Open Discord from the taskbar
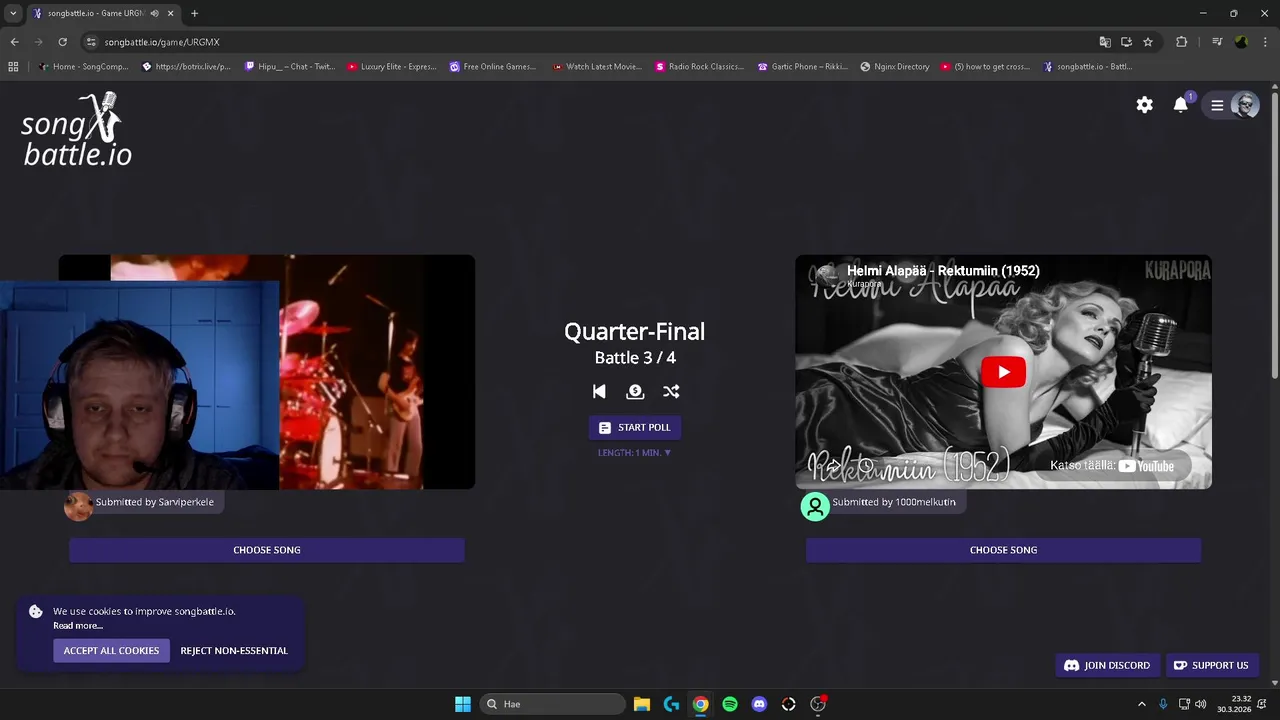Viewport: 1280px width, 720px height. pos(759,704)
